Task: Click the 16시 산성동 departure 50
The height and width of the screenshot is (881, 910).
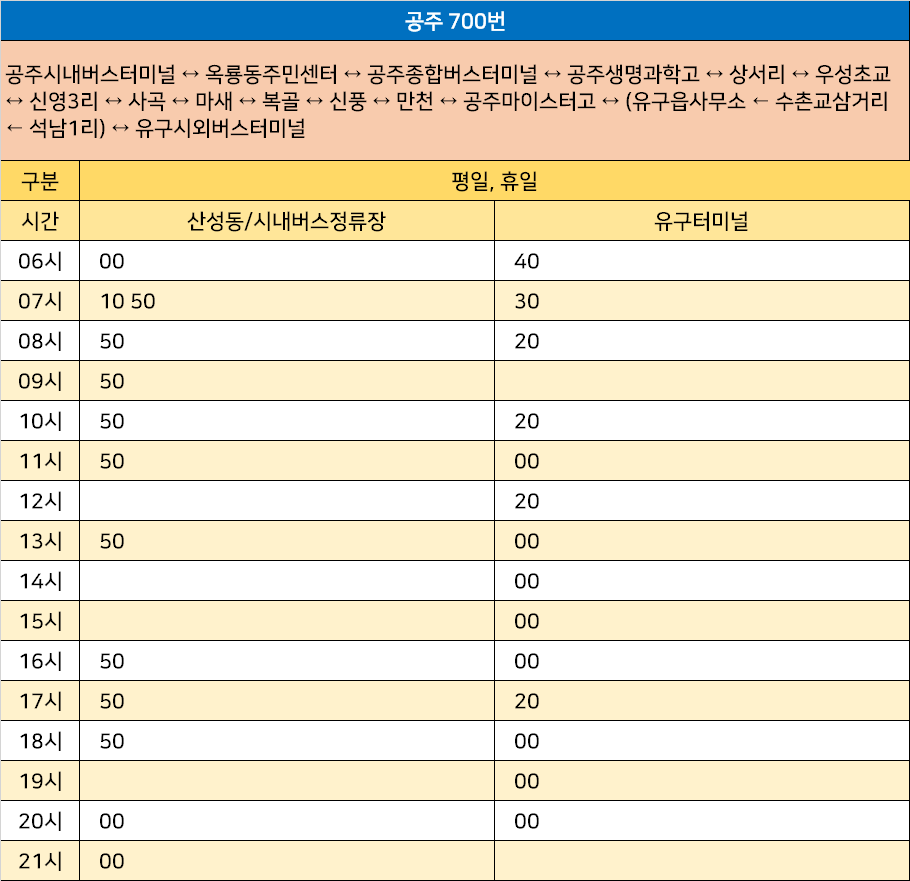Action: pyautogui.click(x=111, y=662)
